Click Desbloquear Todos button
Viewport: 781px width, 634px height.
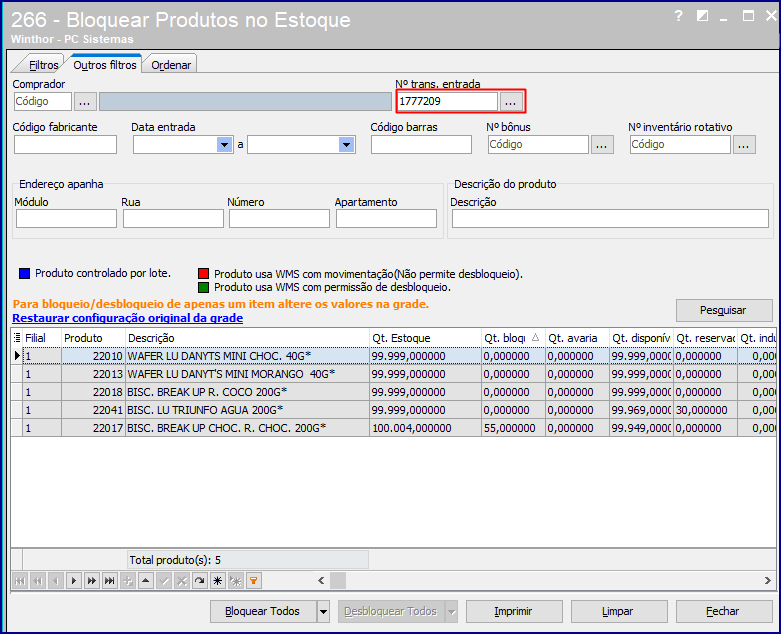(x=391, y=612)
